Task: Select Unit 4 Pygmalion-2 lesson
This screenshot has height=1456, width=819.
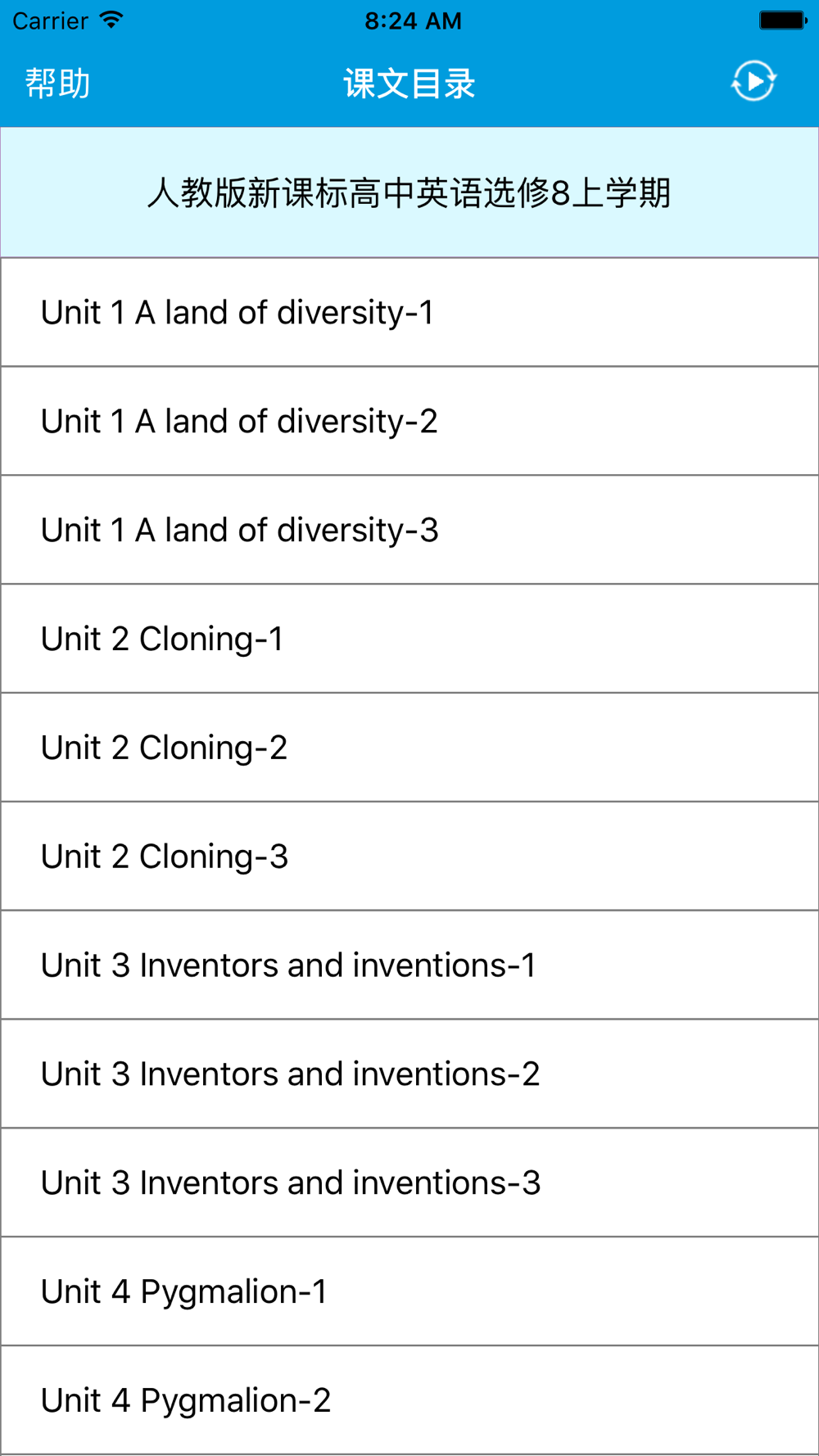Action: pyautogui.click(x=409, y=1401)
